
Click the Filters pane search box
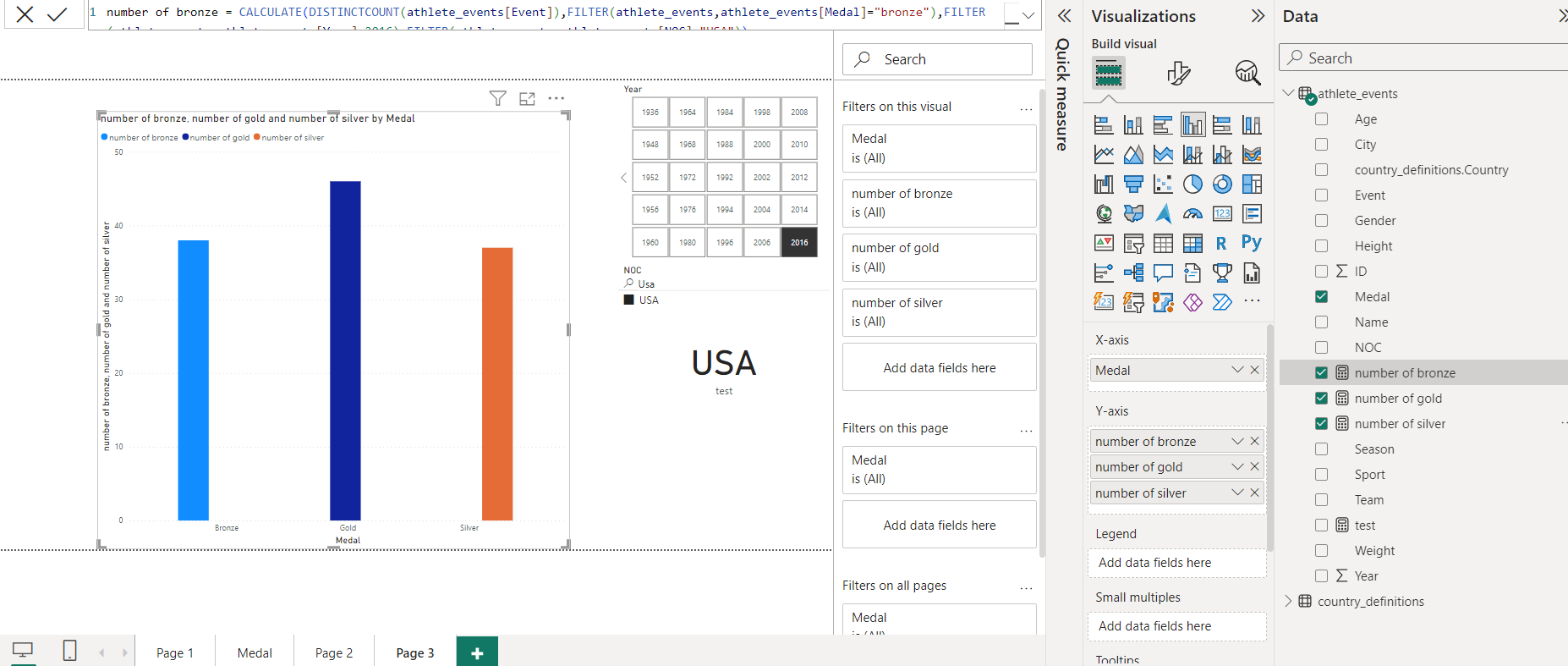[937, 59]
